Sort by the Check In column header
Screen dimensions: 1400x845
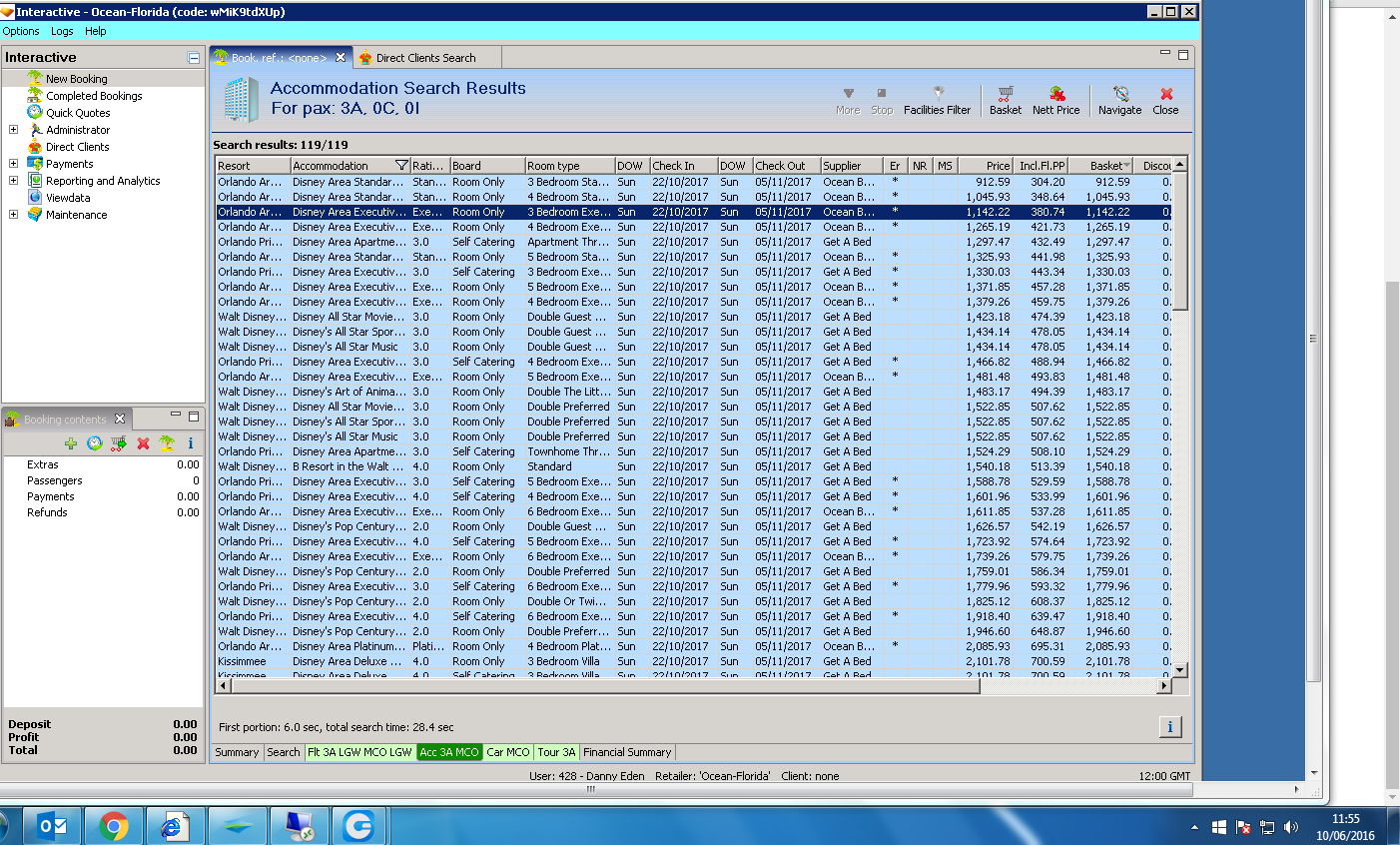point(683,166)
